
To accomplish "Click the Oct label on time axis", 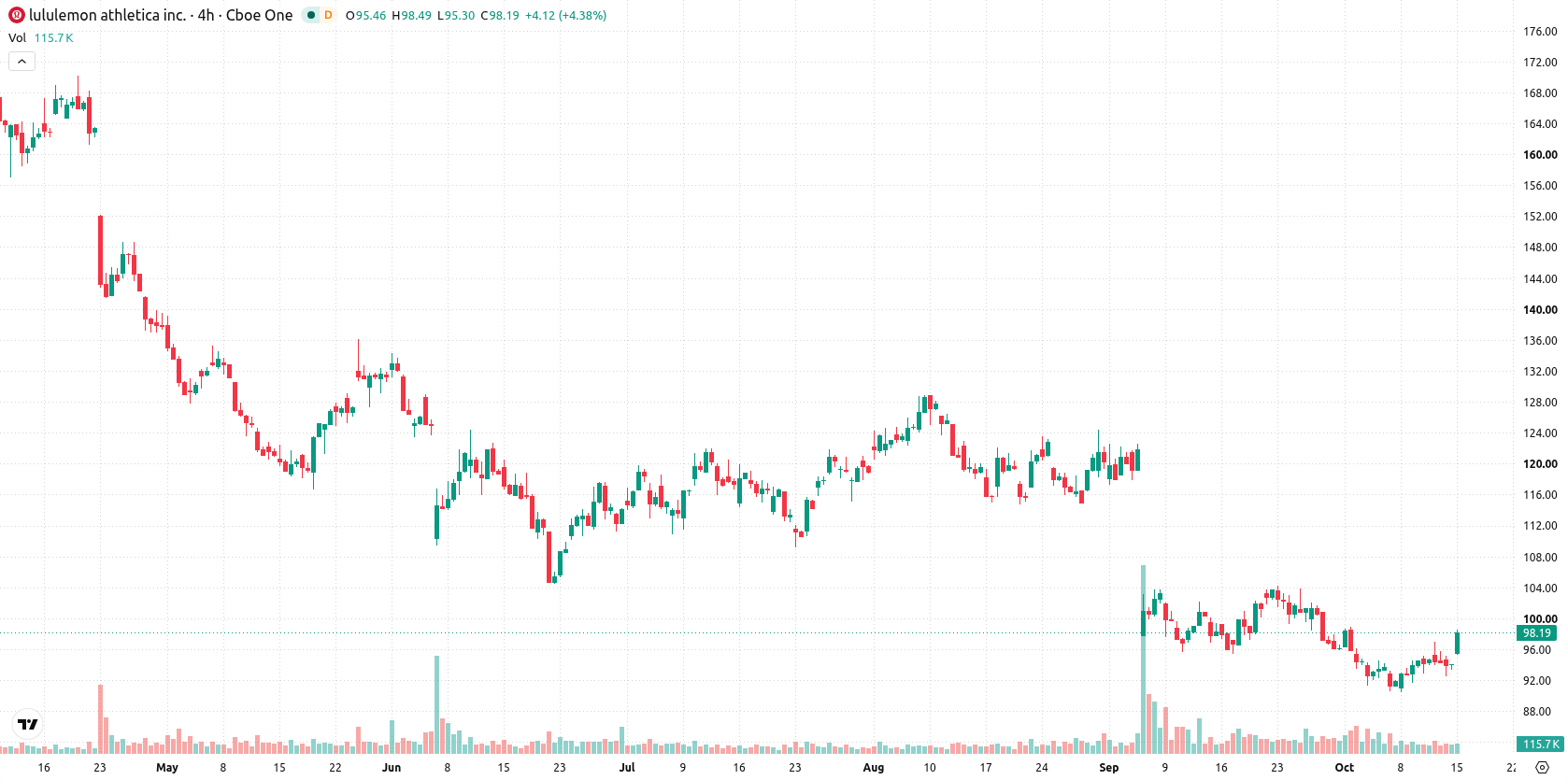I will coord(1345,768).
